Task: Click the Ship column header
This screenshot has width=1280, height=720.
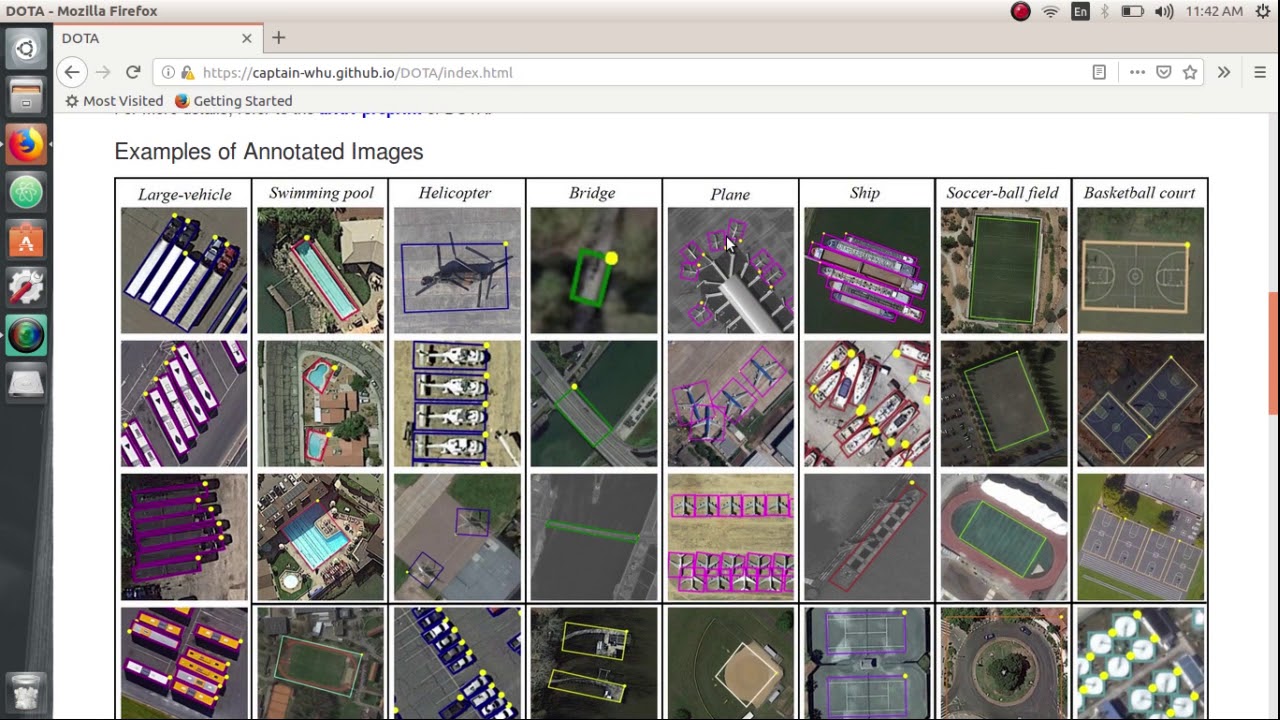Action: 865,193
